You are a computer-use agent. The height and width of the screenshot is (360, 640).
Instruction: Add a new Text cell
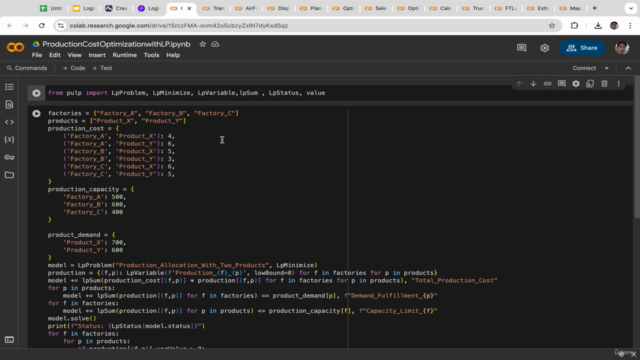pos(102,68)
